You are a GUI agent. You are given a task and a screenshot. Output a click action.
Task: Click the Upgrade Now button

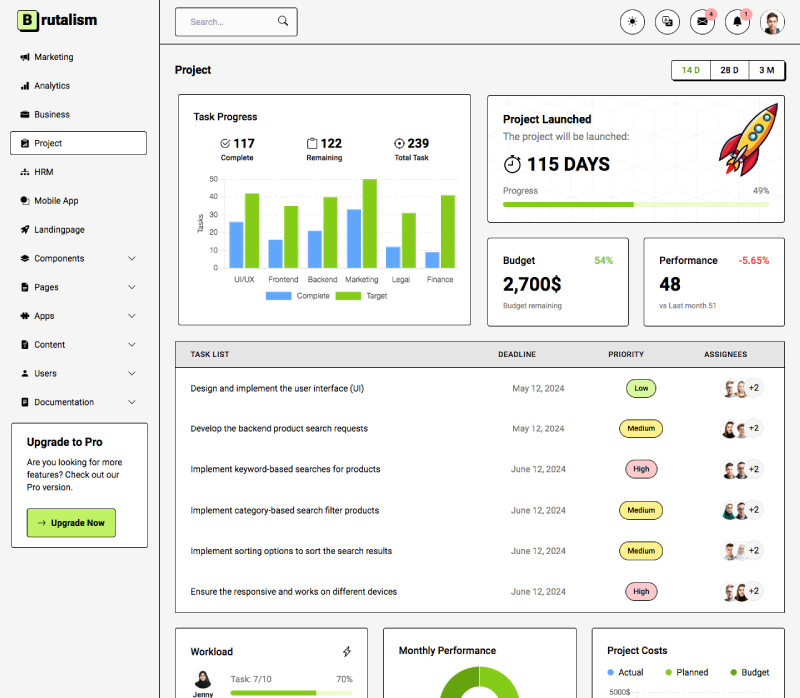pyautogui.click(x=71, y=523)
